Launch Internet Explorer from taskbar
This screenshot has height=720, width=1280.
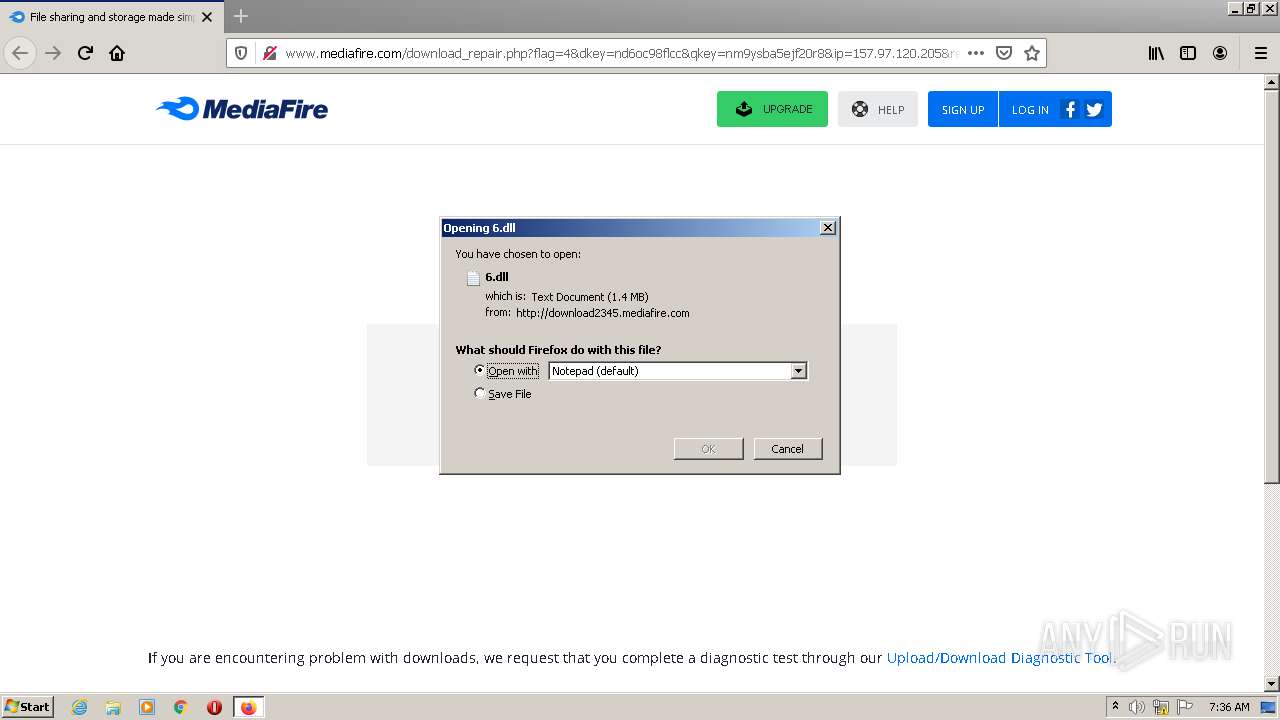(x=79, y=707)
